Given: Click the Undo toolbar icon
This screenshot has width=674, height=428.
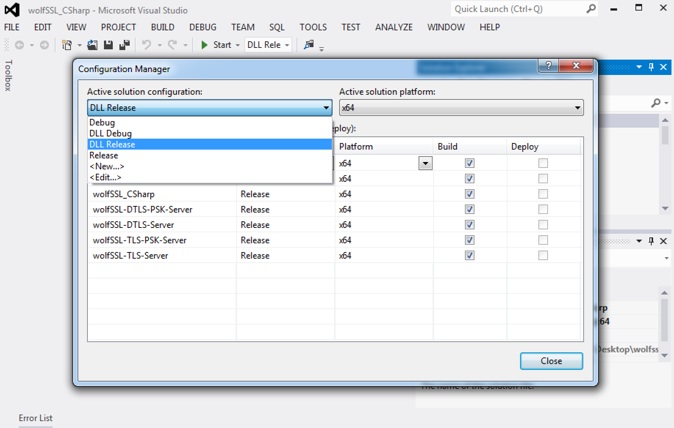Looking at the screenshot, I should pos(147,45).
